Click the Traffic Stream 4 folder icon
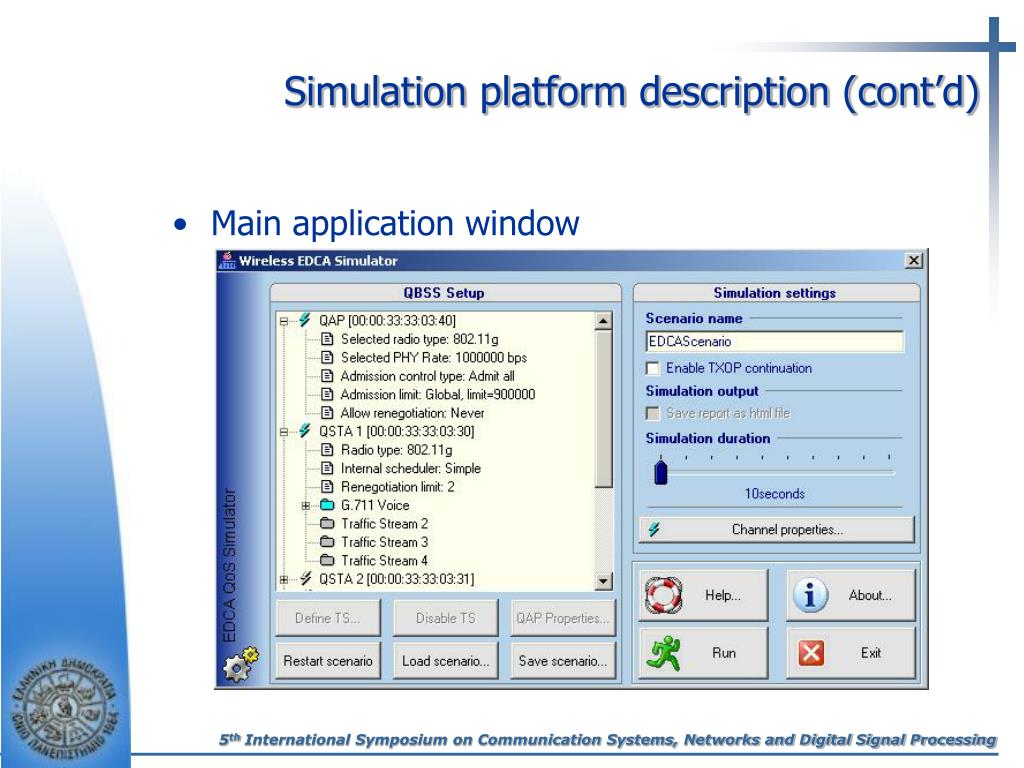This screenshot has width=1024, height=768. click(327, 560)
